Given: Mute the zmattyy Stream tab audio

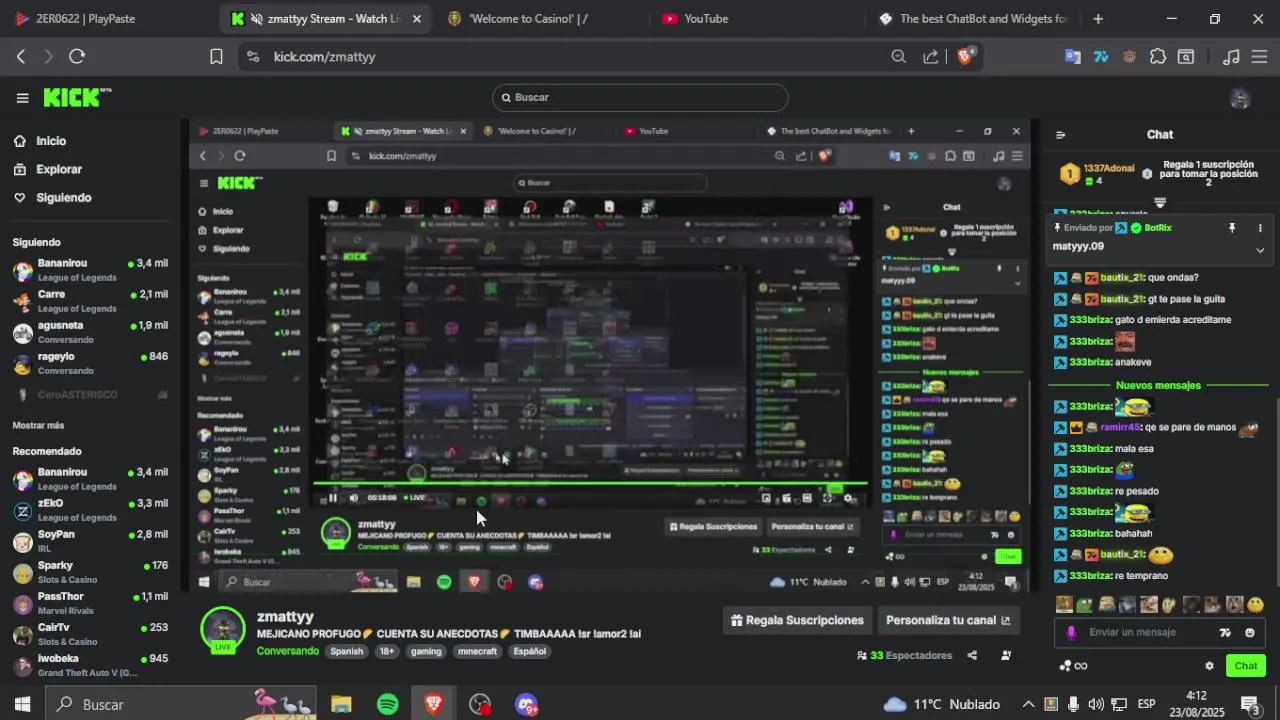Looking at the screenshot, I should (257, 19).
